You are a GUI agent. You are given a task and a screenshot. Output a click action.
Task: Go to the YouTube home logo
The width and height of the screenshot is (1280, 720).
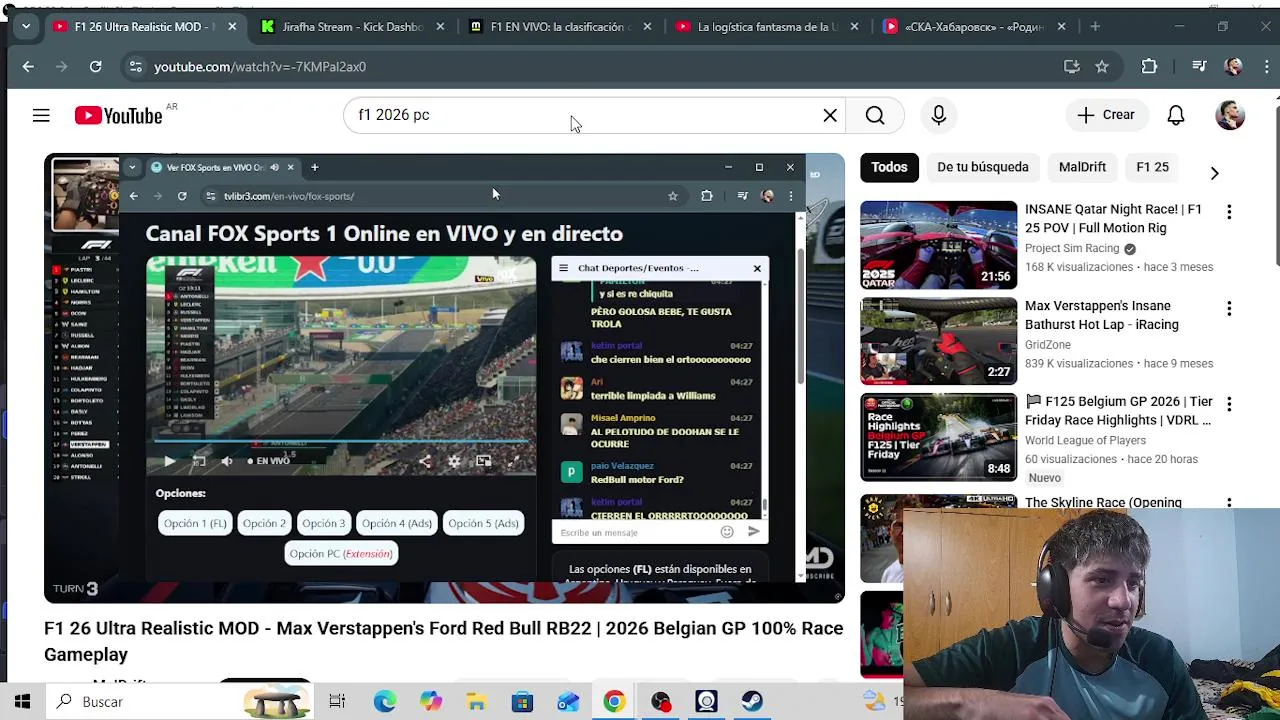(118, 116)
